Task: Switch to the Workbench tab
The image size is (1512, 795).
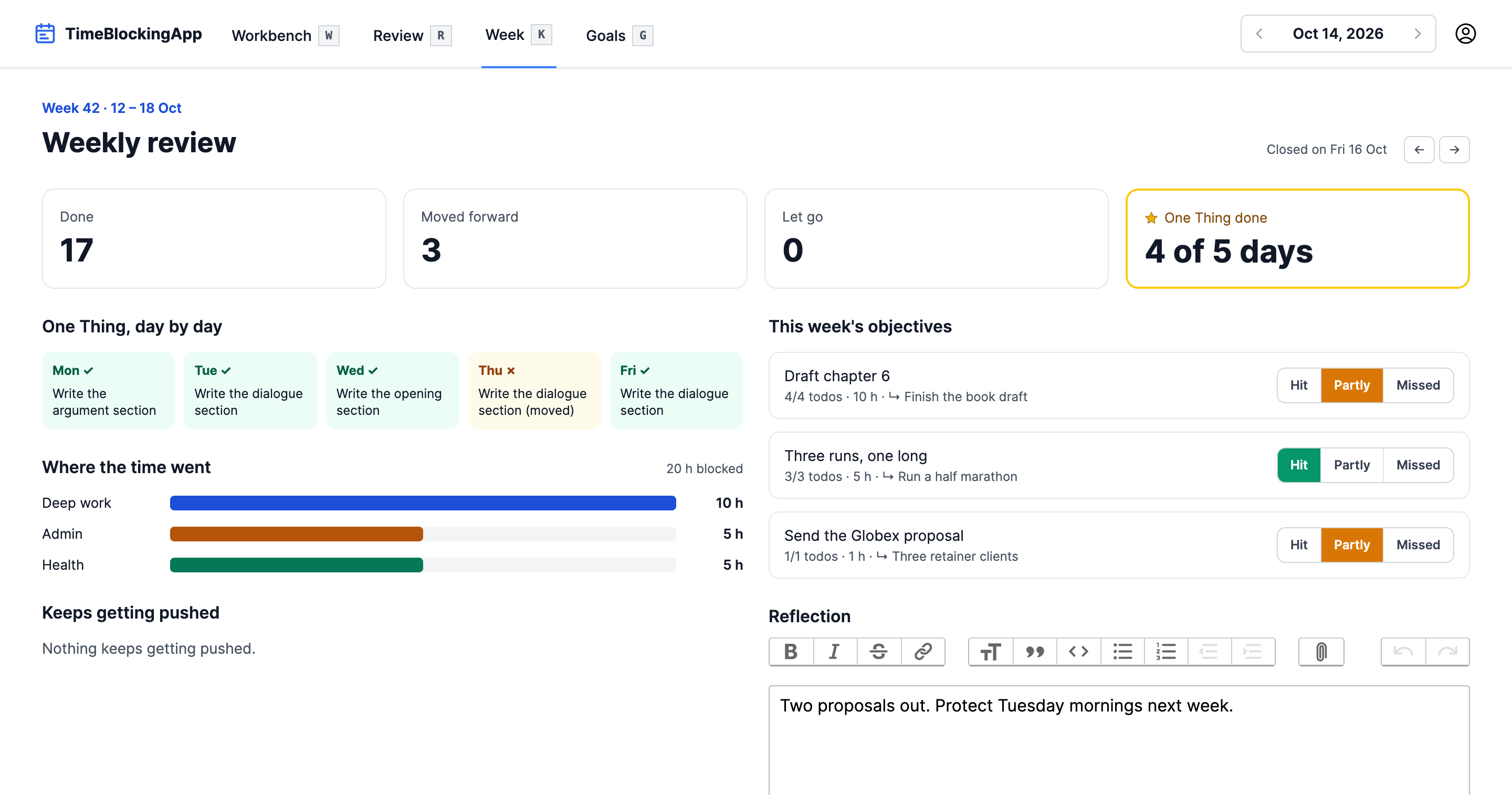Action: pos(285,35)
